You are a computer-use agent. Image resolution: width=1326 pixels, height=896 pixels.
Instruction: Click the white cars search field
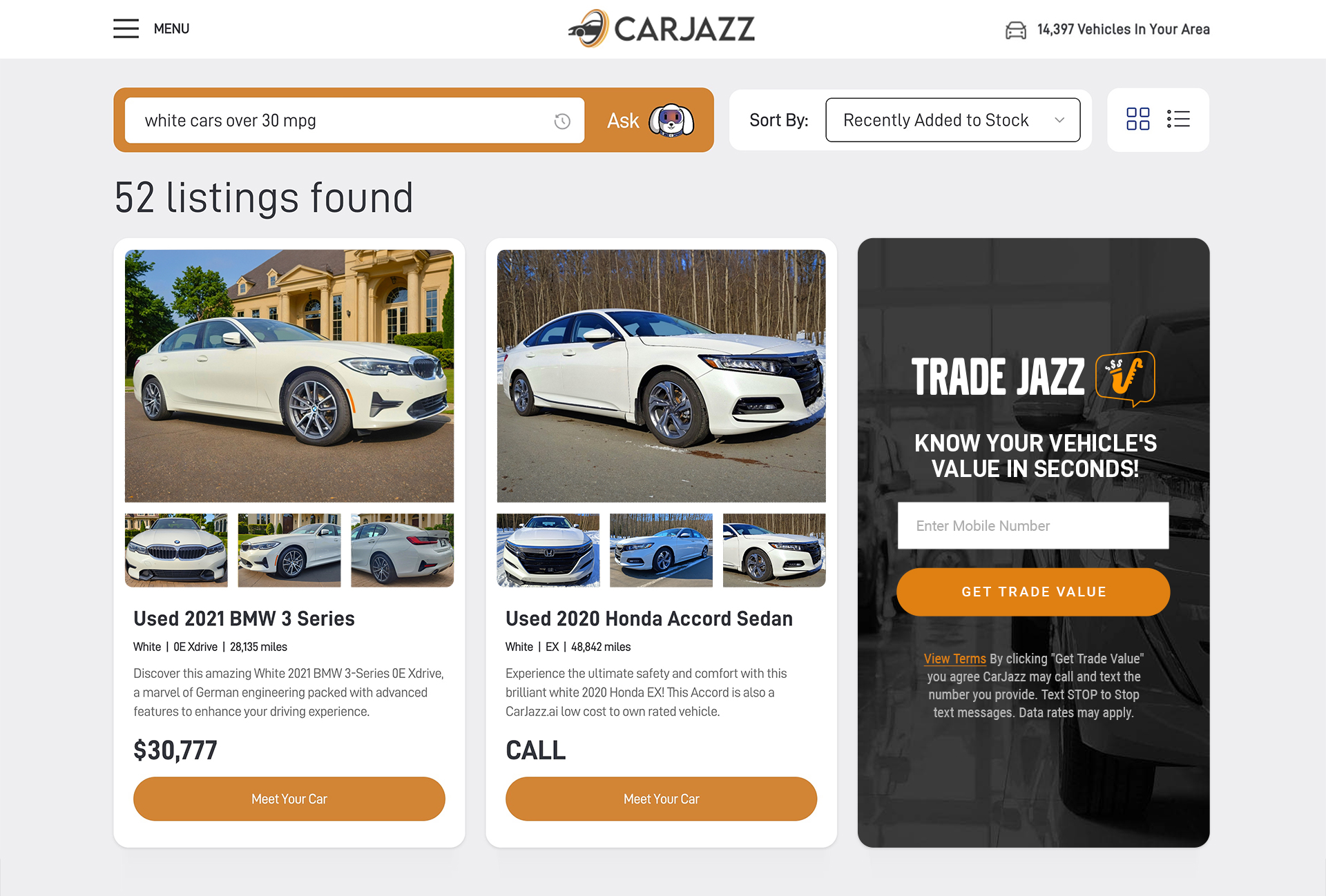pos(354,121)
